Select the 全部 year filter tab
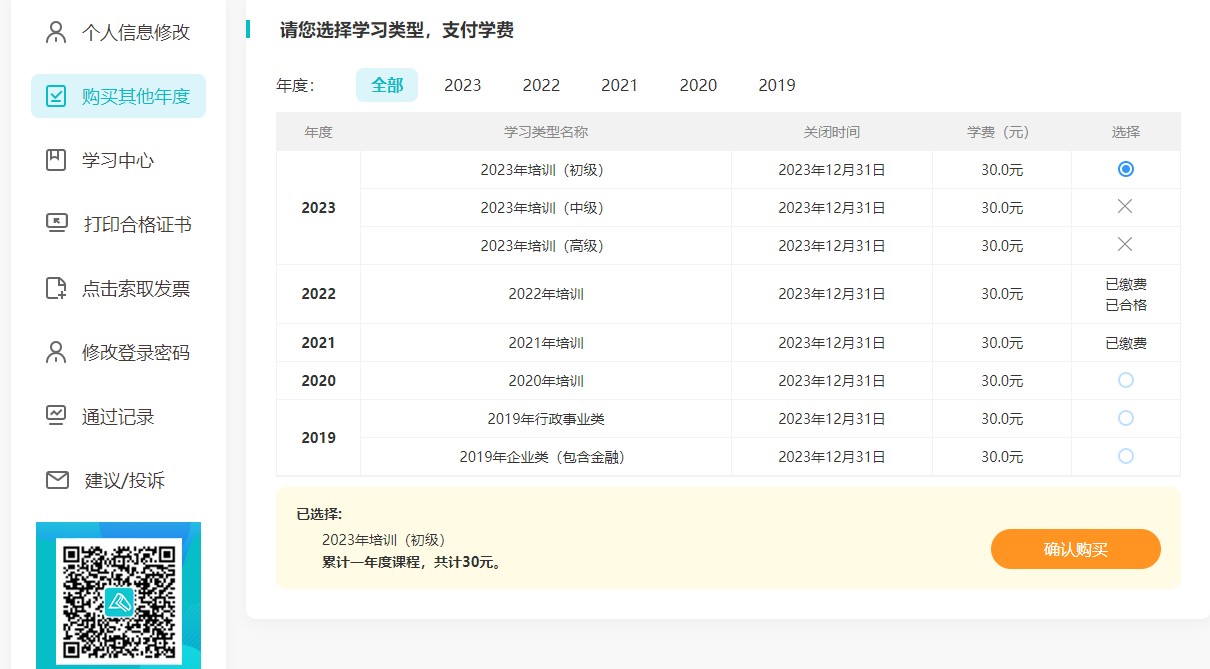The image size is (1210, 669). (x=387, y=85)
